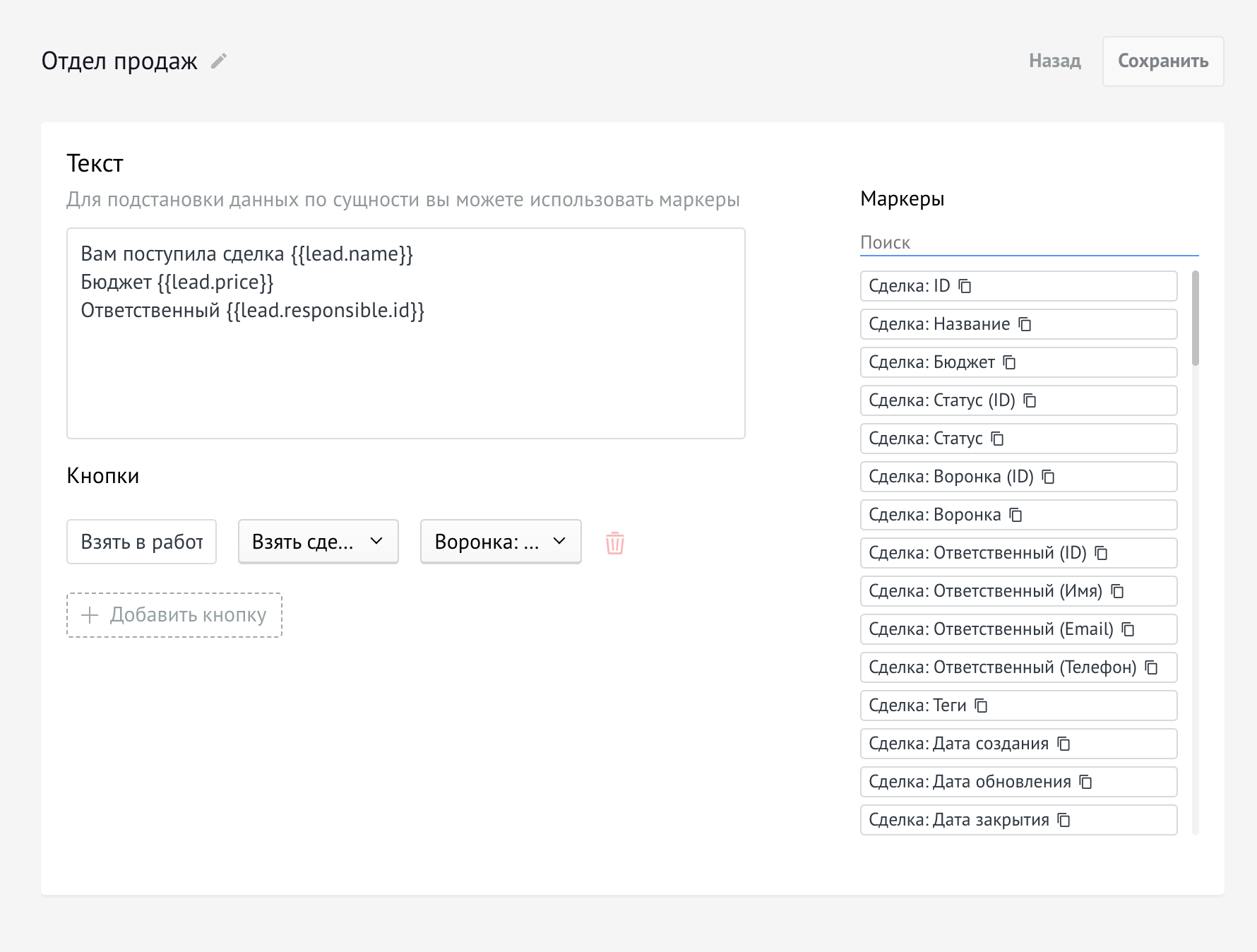Copy icon next to Сделка: Статус
Image resolution: width=1257 pixels, height=952 pixels.
997,439
